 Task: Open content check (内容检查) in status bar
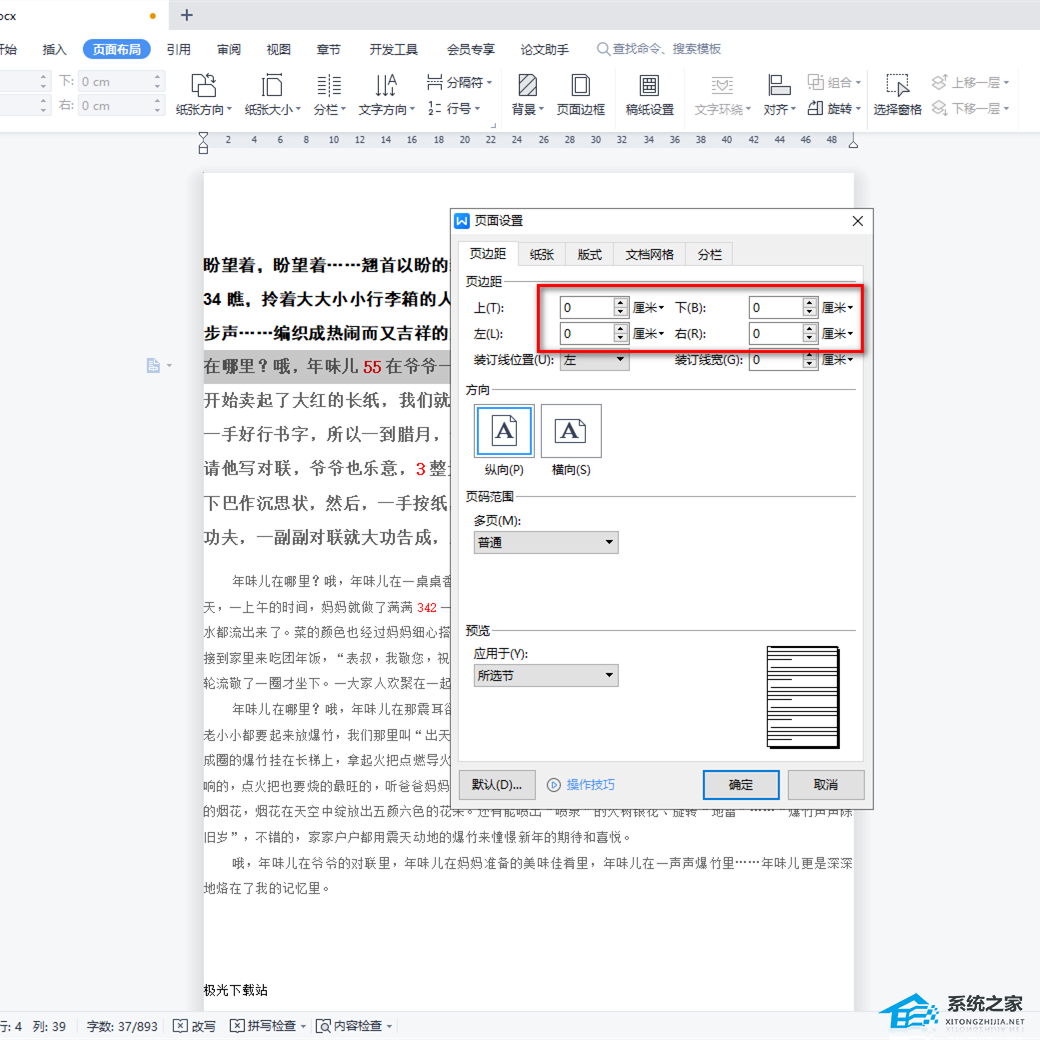(354, 1026)
